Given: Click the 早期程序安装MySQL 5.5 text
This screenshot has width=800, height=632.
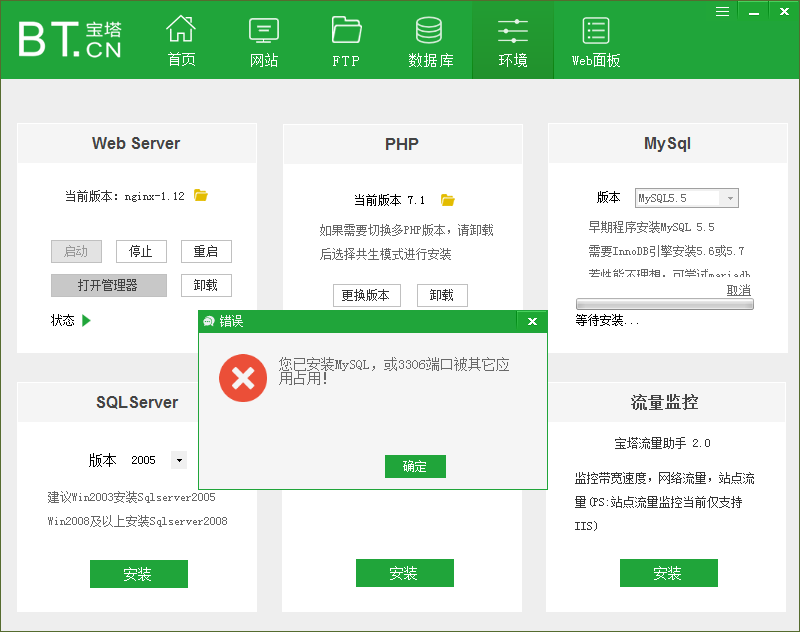Looking at the screenshot, I should click(651, 227).
